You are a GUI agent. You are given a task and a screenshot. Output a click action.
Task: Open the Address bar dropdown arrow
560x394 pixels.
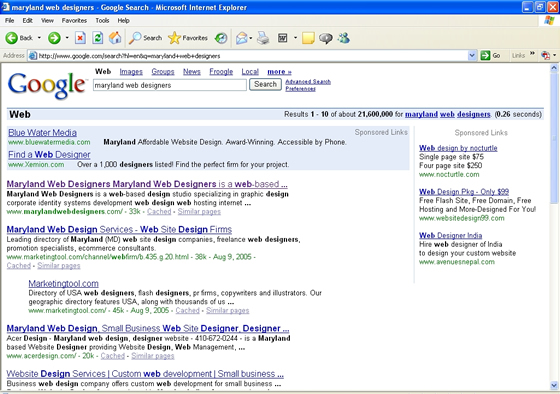point(472,55)
